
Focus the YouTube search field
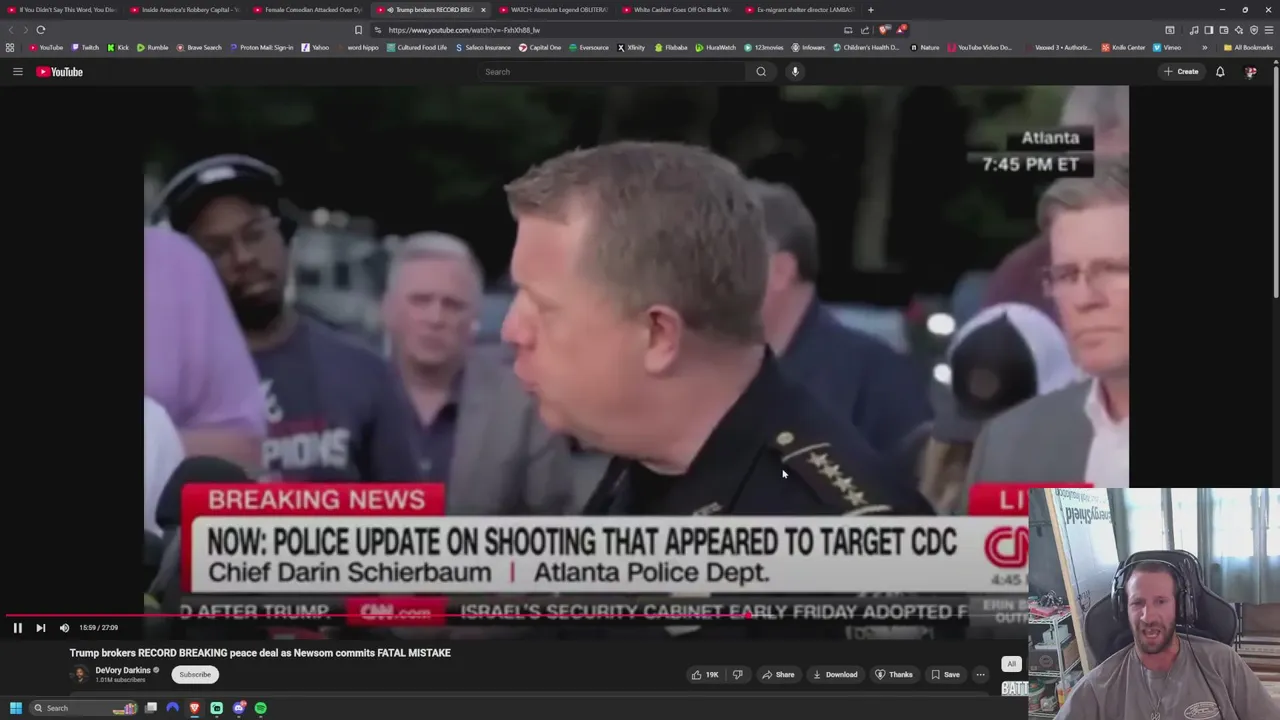(x=610, y=72)
